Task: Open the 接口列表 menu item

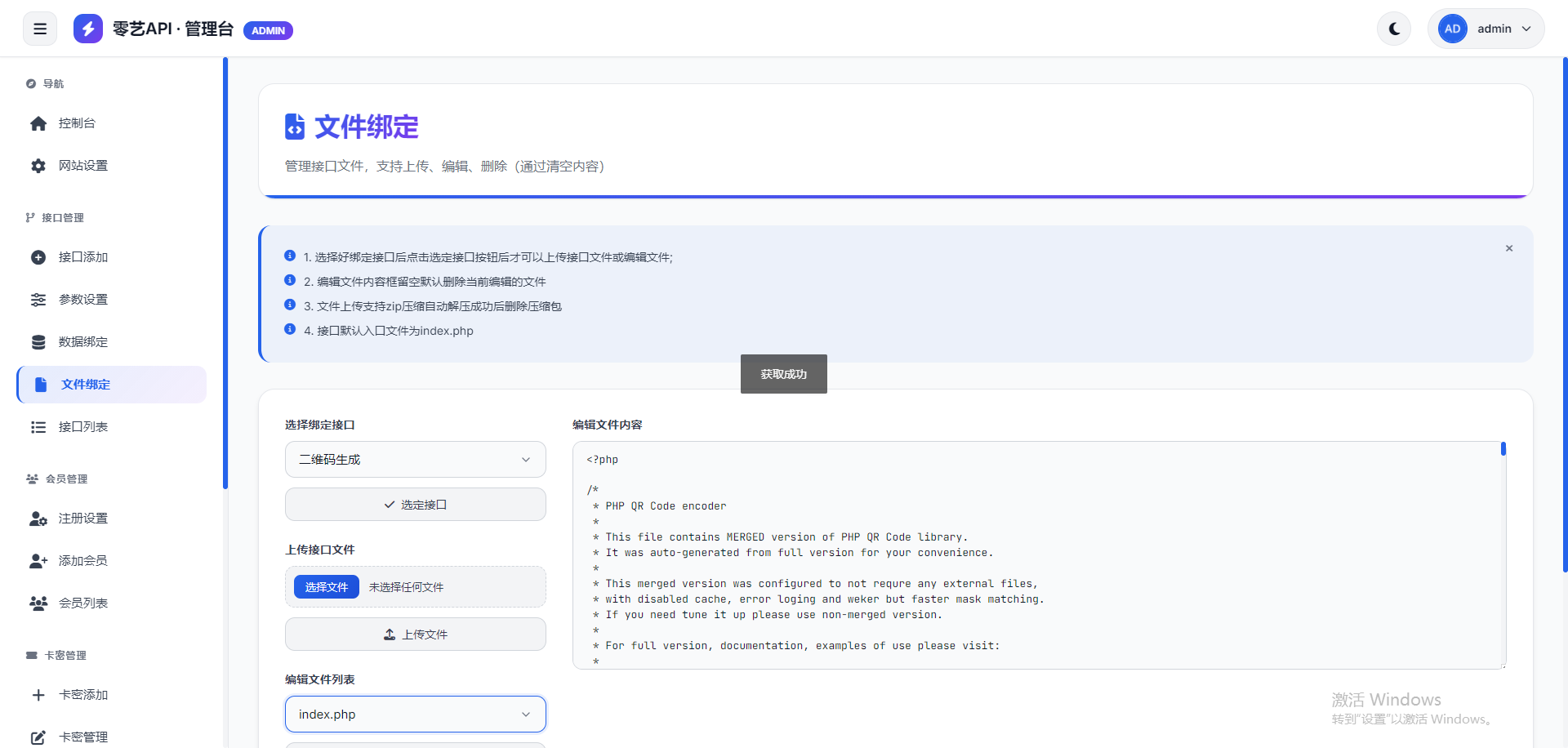Action: [83, 427]
